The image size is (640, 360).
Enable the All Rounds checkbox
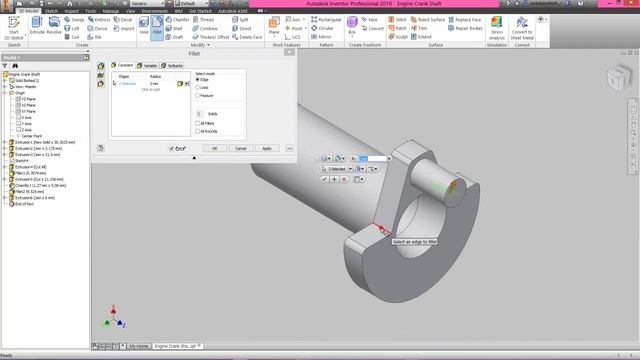click(x=198, y=131)
